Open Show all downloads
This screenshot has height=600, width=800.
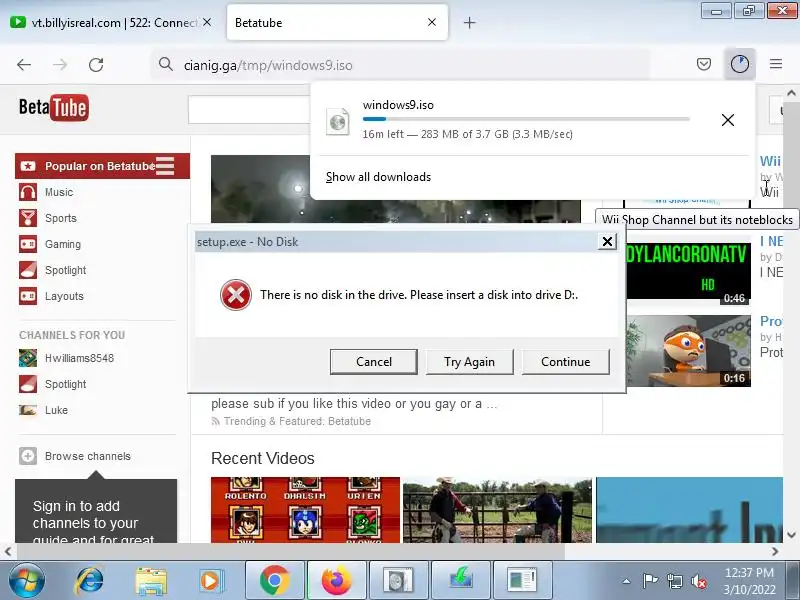pyautogui.click(x=378, y=177)
